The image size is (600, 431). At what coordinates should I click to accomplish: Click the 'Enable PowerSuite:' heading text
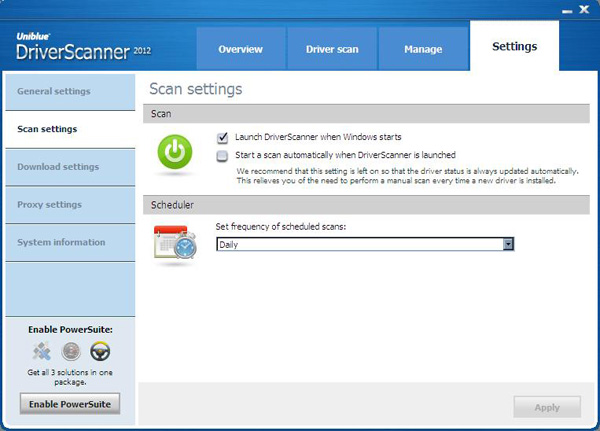click(70, 330)
